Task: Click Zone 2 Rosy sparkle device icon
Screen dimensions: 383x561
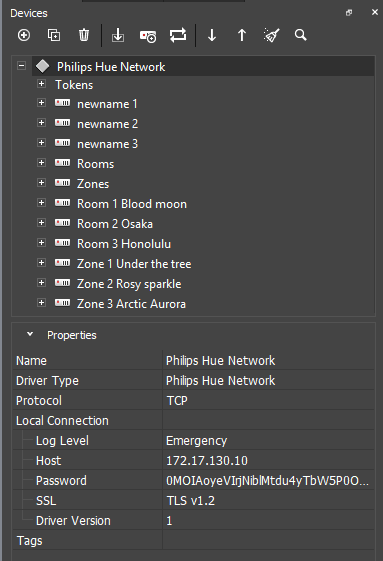Action: (x=62, y=283)
